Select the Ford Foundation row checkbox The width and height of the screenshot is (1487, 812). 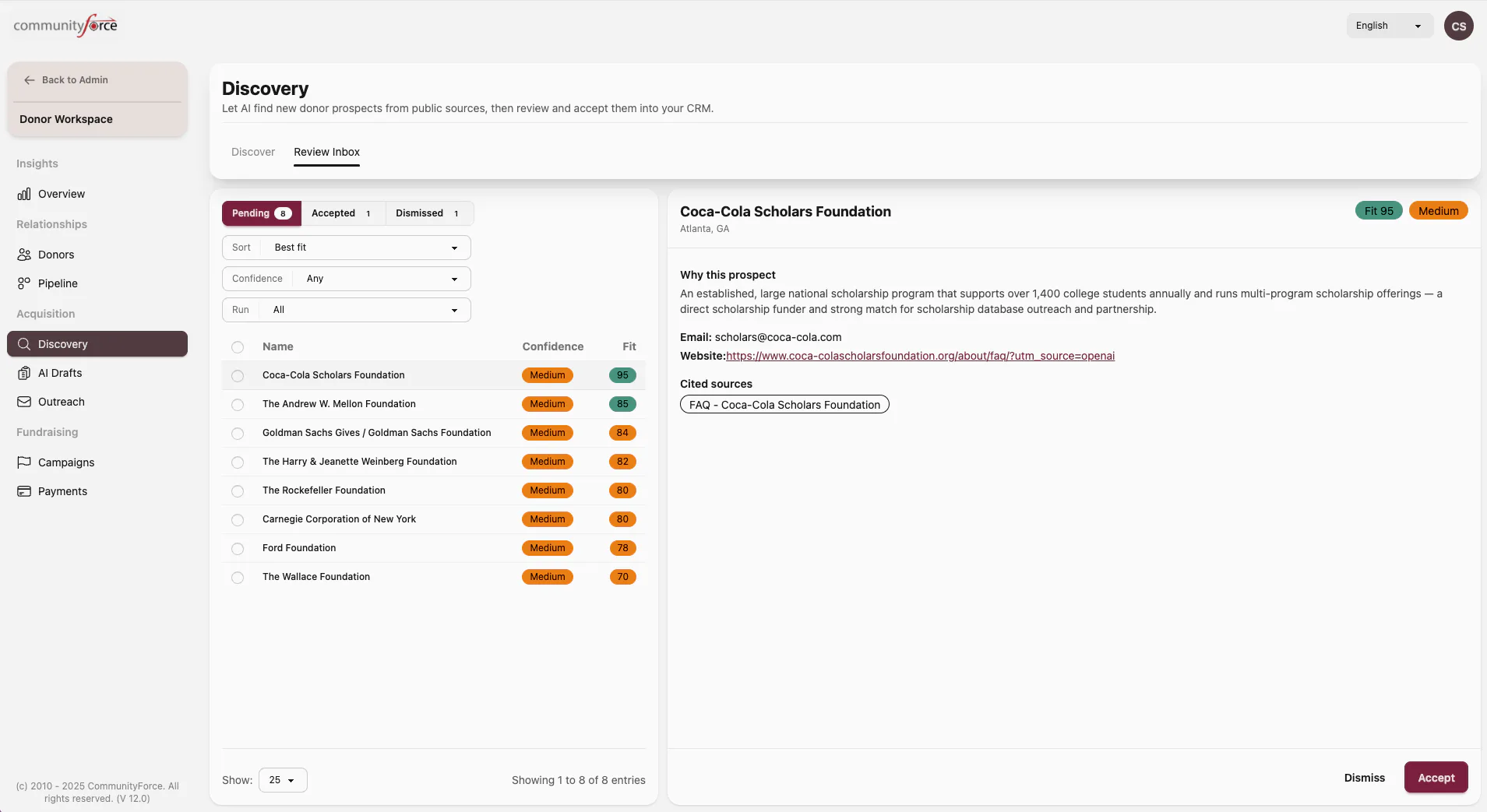(x=238, y=549)
